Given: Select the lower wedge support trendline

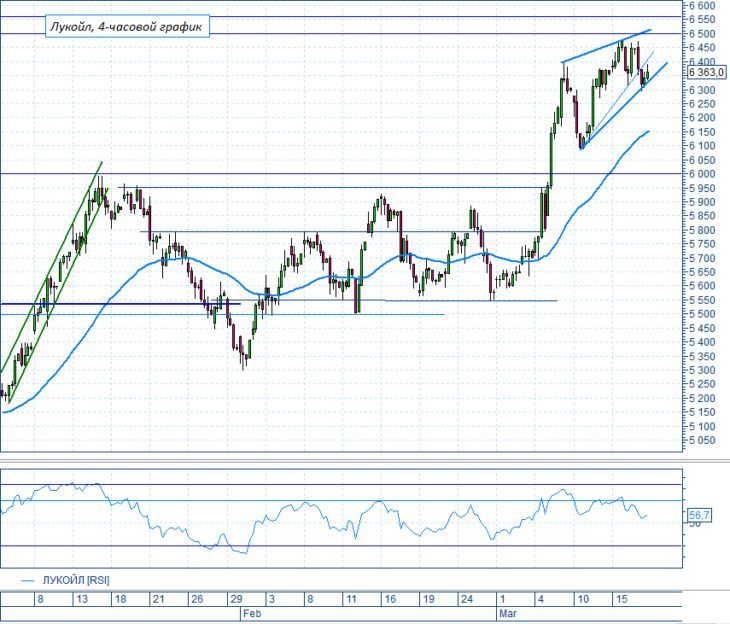Looking at the screenshot, I should pos(624,105).
